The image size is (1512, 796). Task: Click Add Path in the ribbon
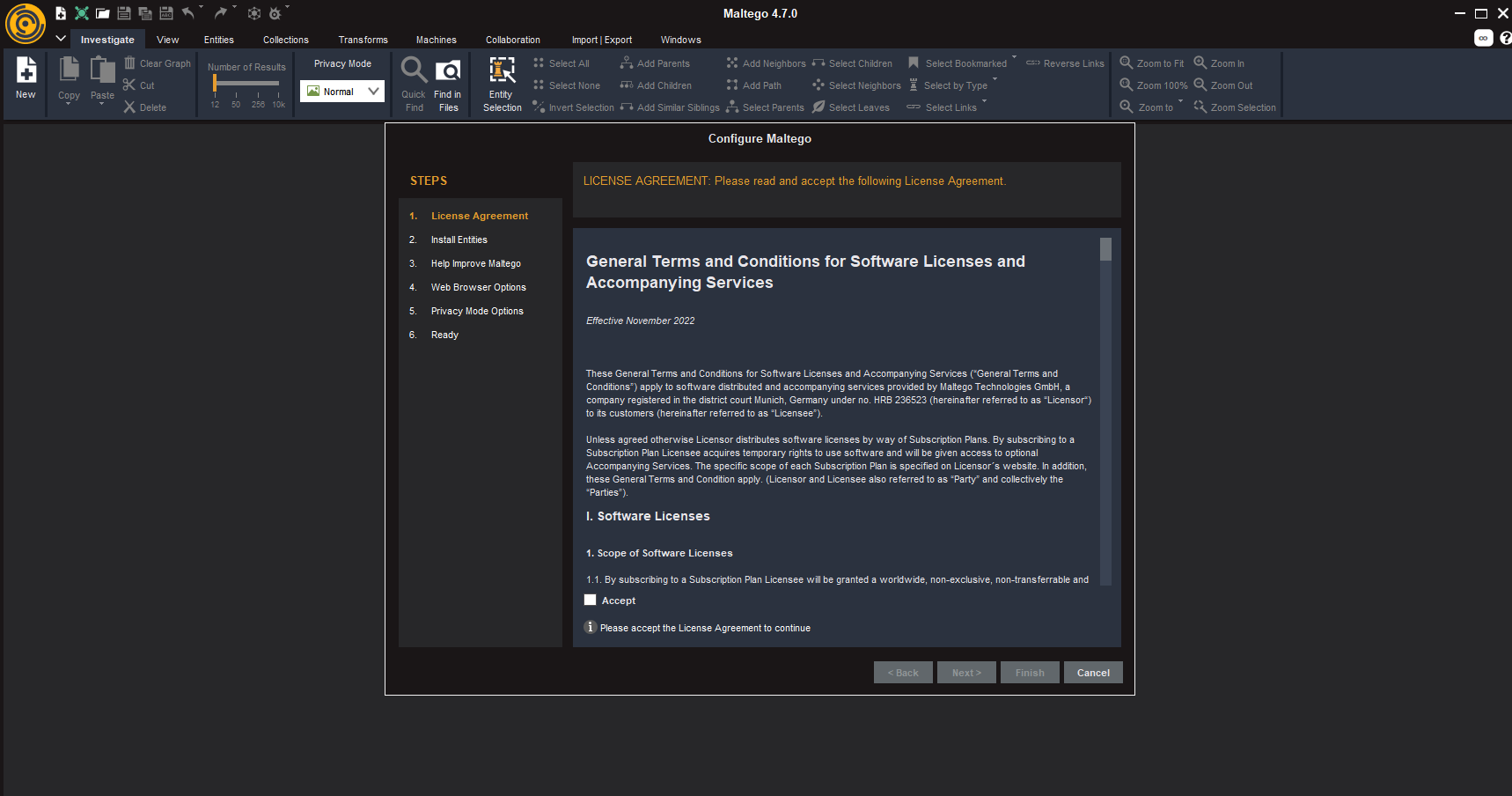pyautogui.click(x=754, y=85)
